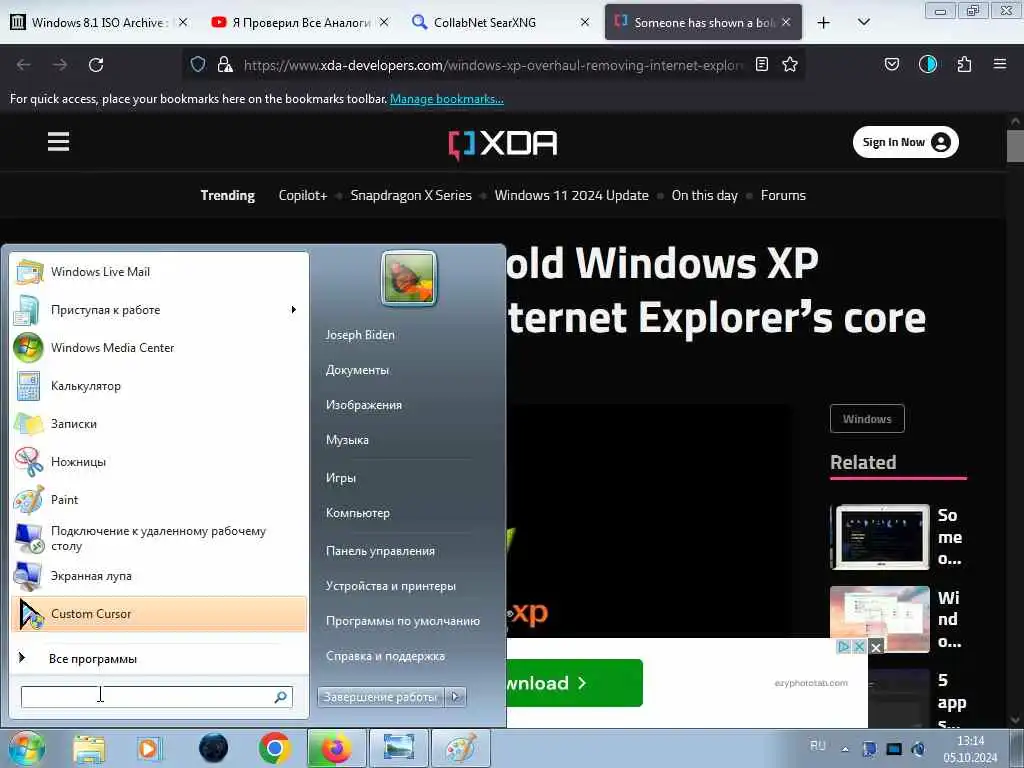
Task: Open Записки sticky notes
Action: coord(159,424)
